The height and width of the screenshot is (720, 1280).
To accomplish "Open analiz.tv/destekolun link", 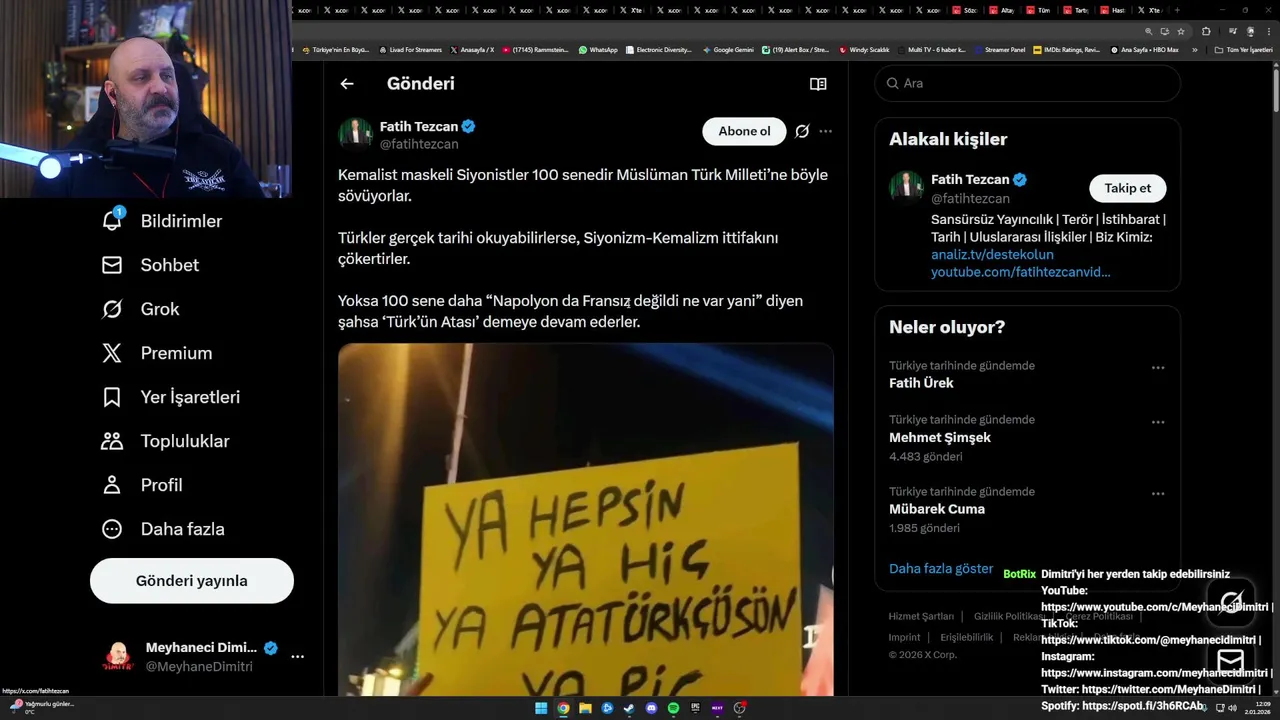I will click(x=992, y=254).
